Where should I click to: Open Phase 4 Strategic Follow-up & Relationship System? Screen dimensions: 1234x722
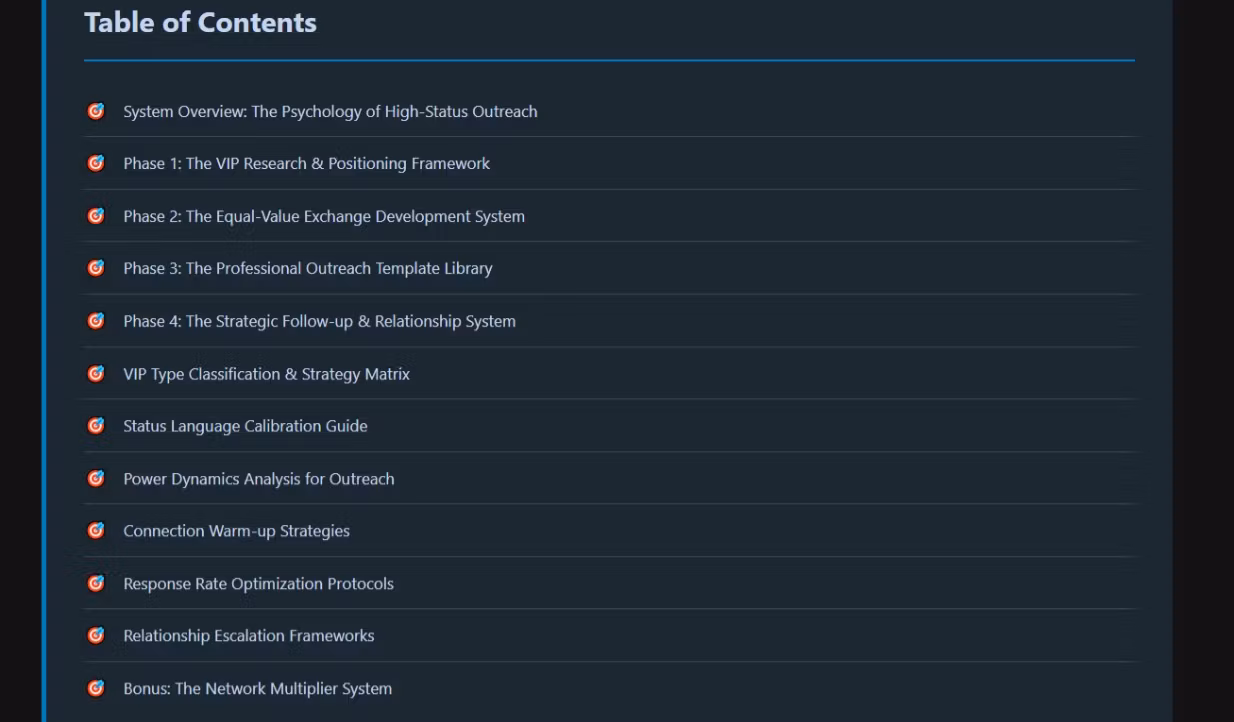point(319,322)
